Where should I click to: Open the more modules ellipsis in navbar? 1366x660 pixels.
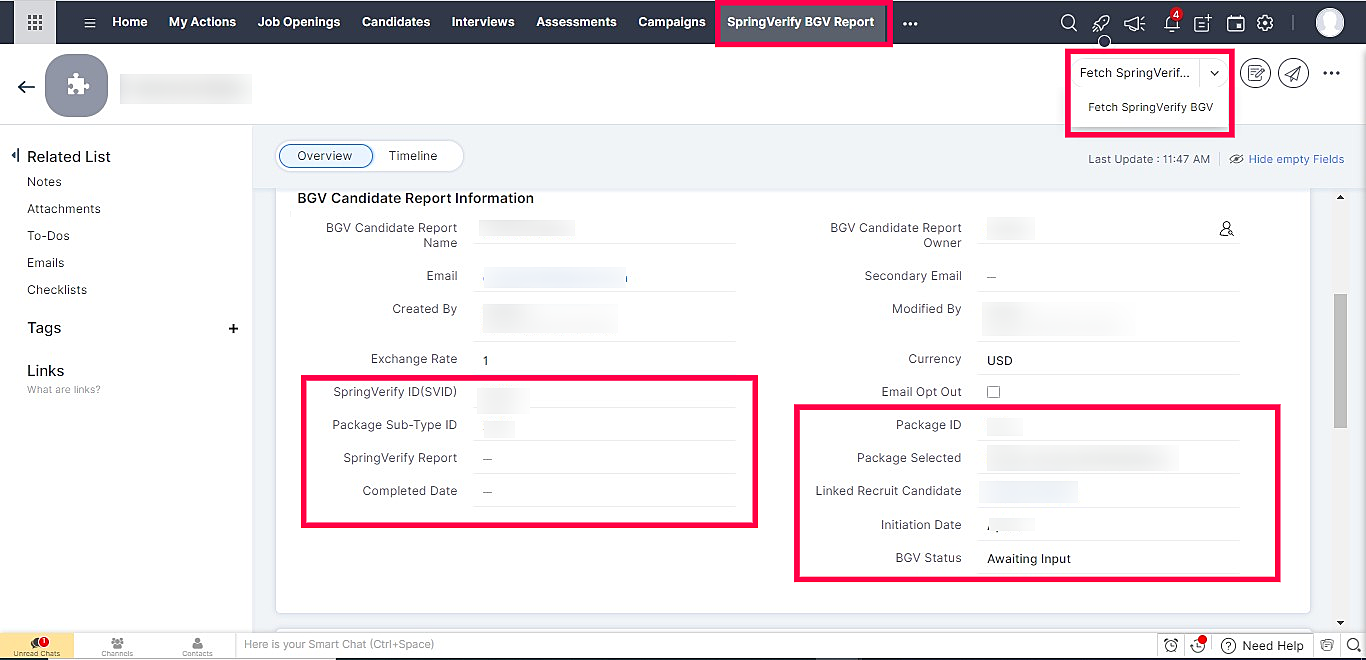(910, 23)
